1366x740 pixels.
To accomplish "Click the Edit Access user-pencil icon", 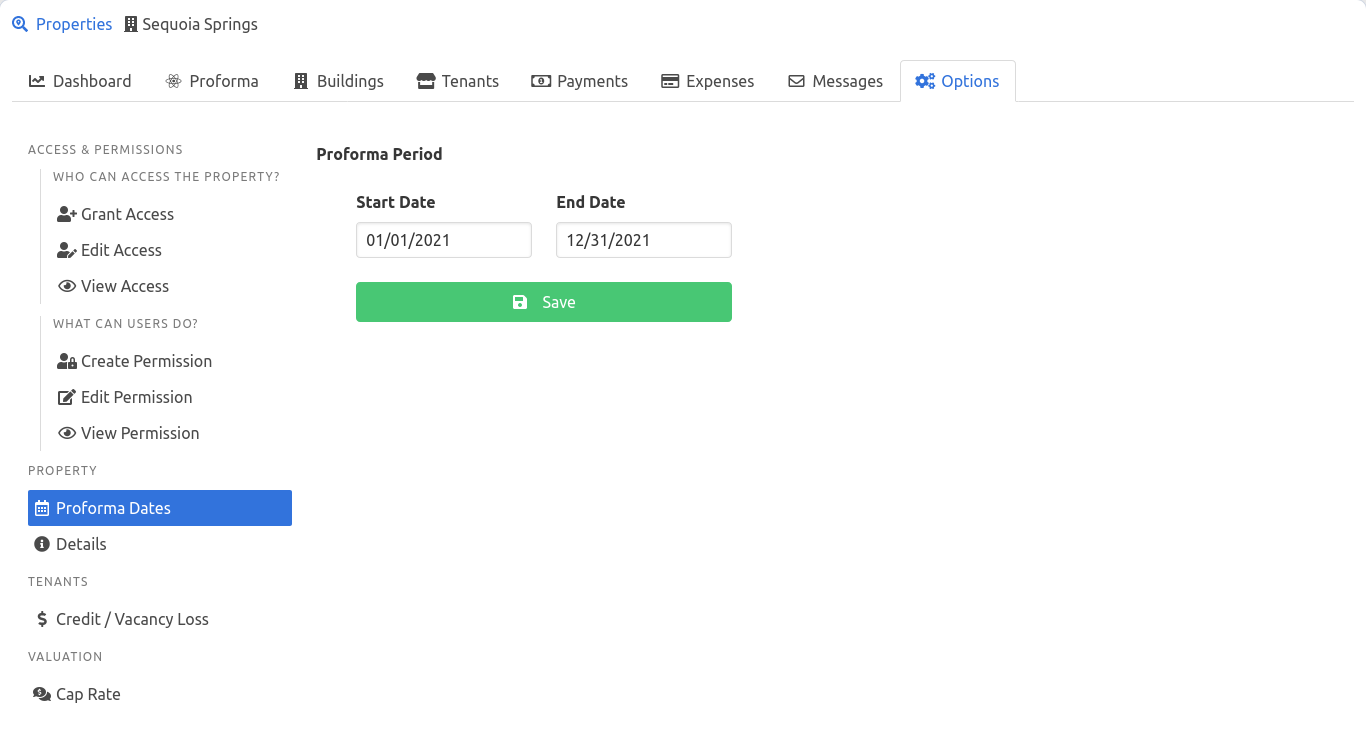I will [67, 250].
